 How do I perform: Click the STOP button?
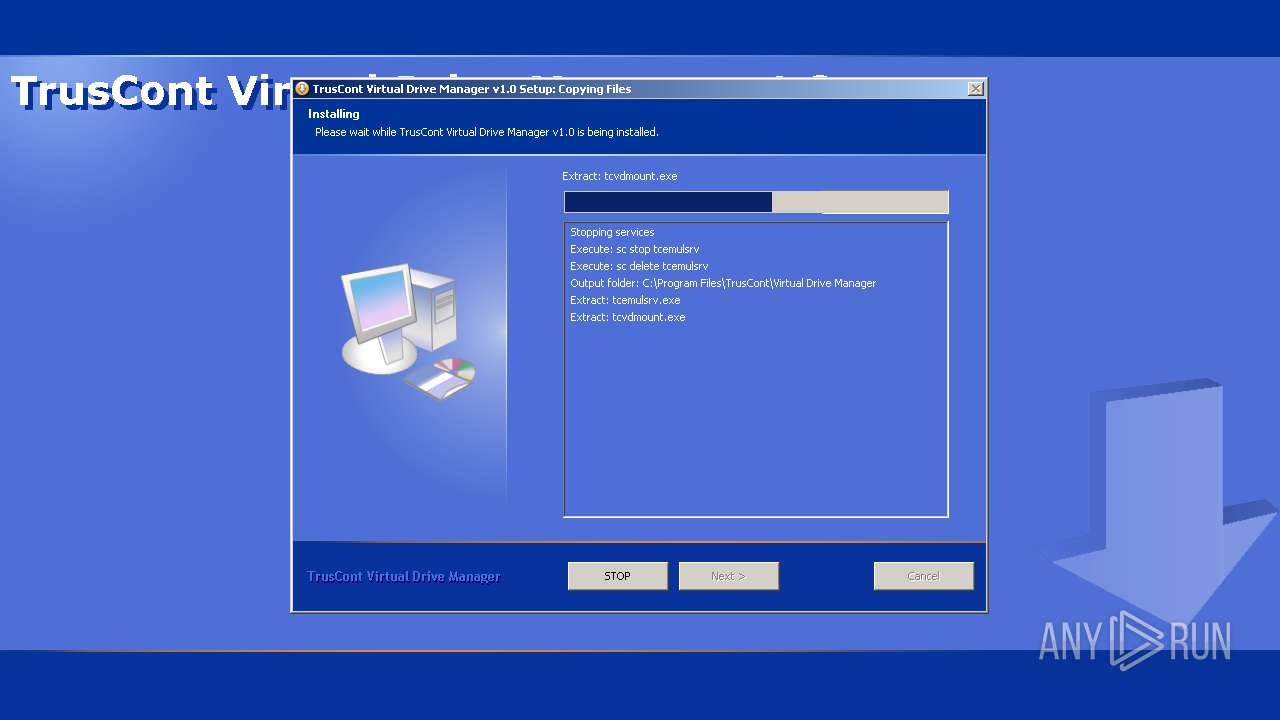pyautogui.click(x=617, y=576)
